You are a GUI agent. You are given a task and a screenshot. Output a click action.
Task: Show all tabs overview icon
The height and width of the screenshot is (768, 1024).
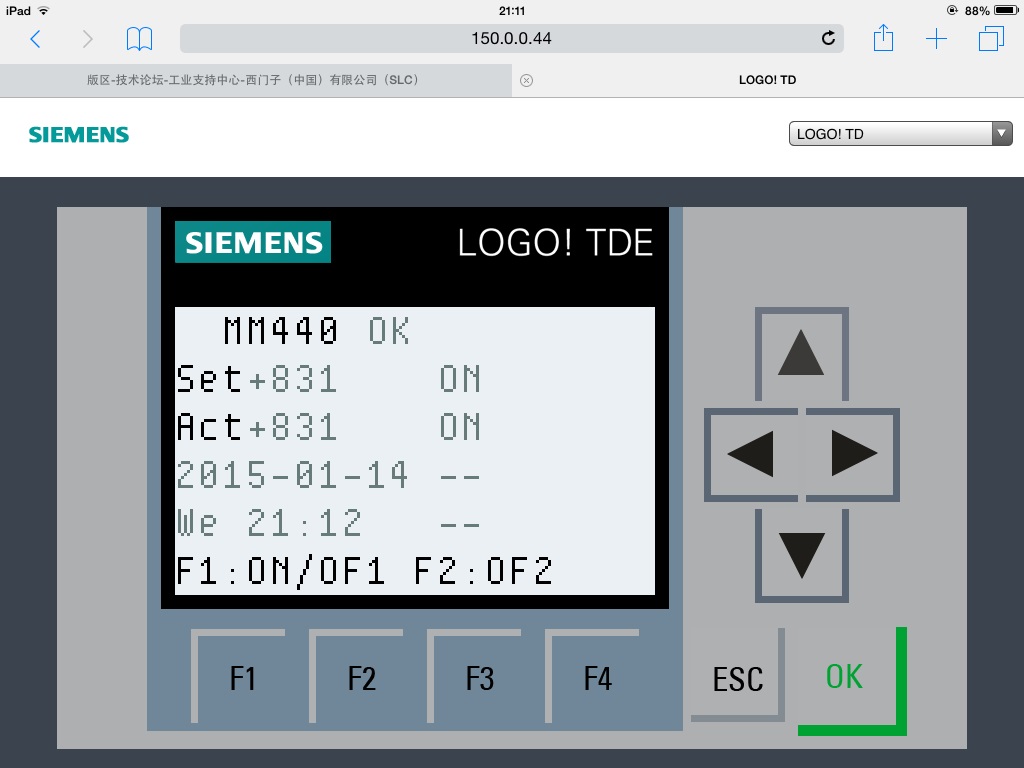coord(991,39)
